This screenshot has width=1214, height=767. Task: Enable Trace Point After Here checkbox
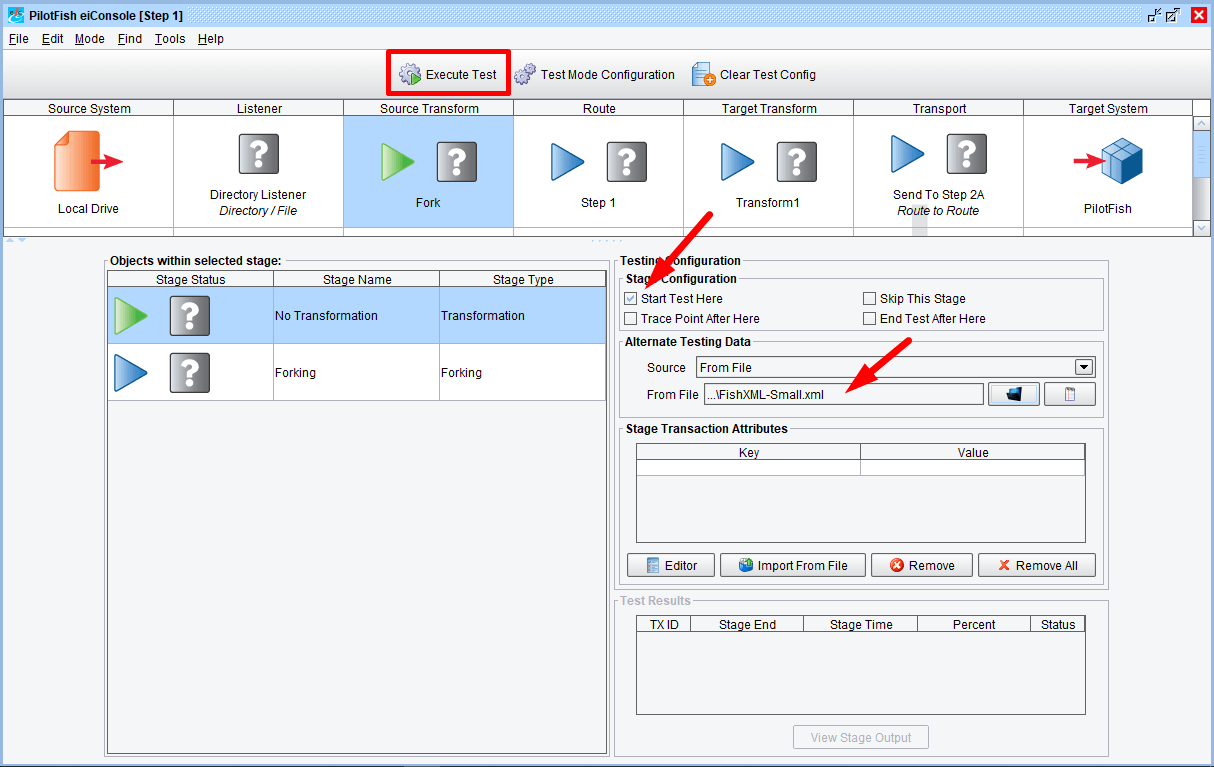[x=630, y=319]
